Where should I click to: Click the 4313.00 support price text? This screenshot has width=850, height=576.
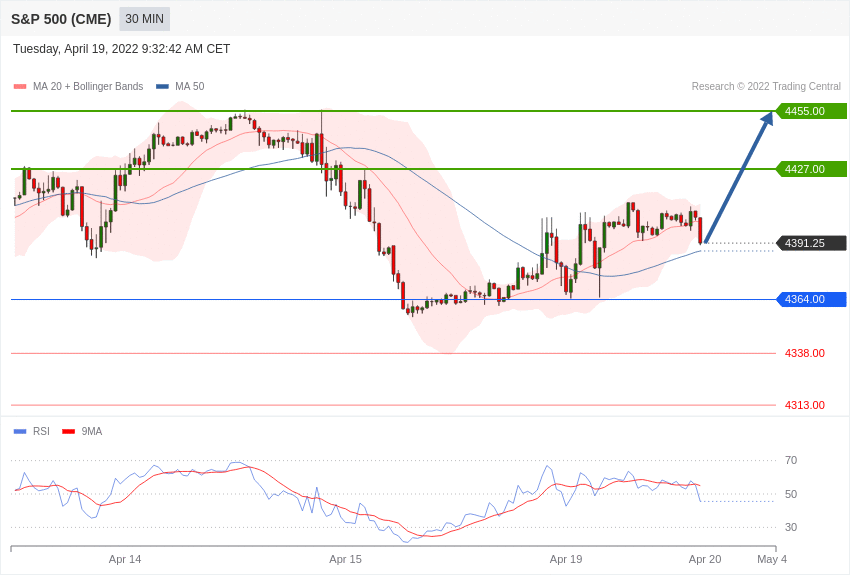(804, 405)
